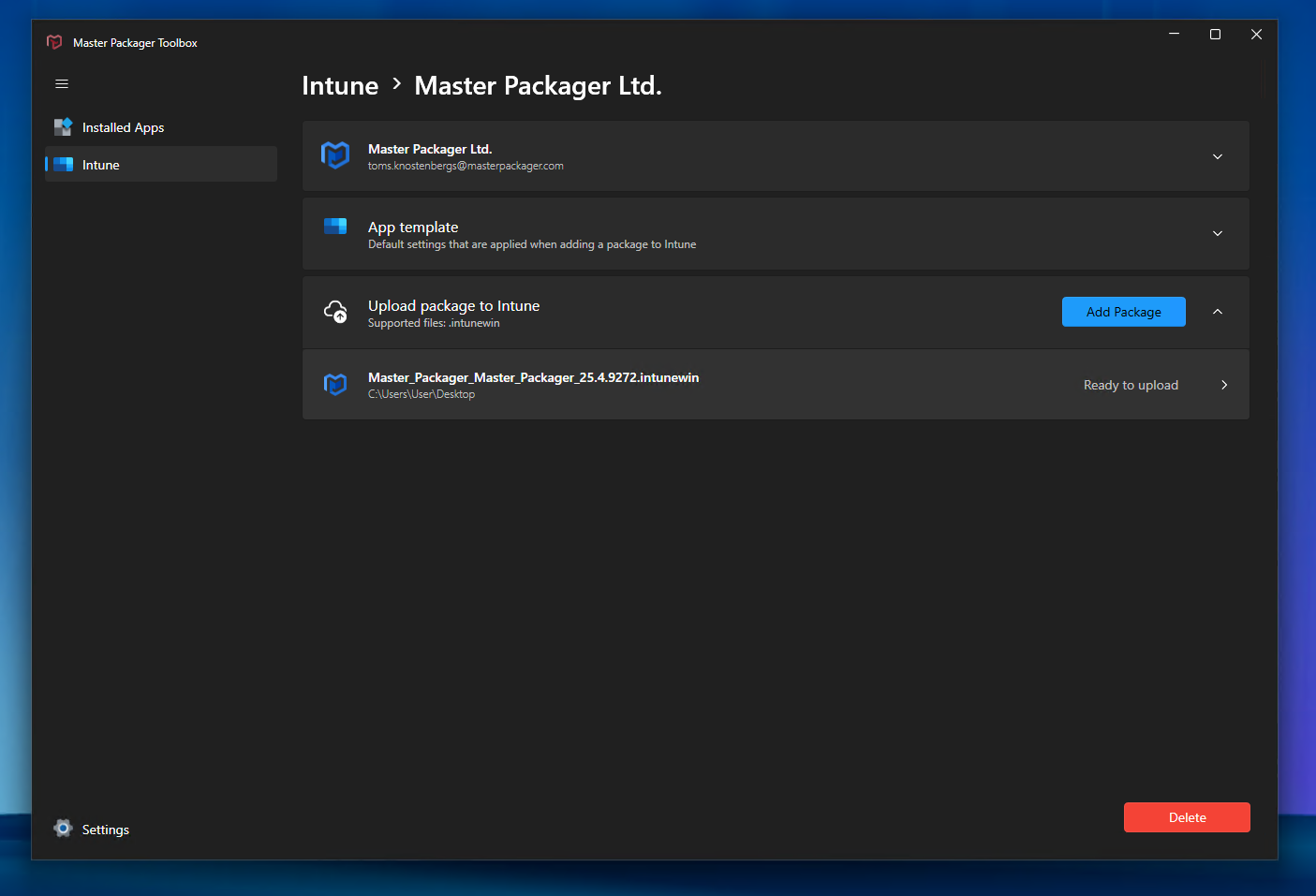Expand the Master Packager Ltd. account card

pyautogui.click(x=1218, y=156)
